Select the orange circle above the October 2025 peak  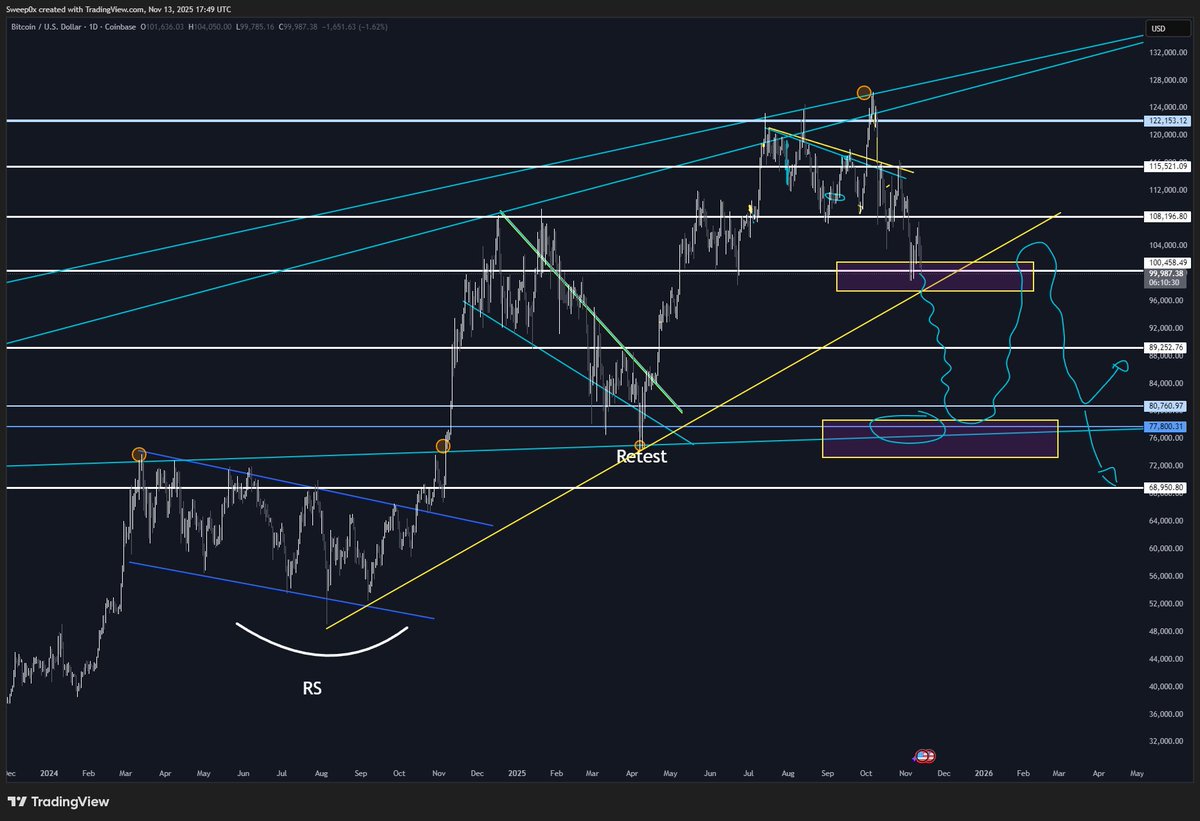[864, 92]
